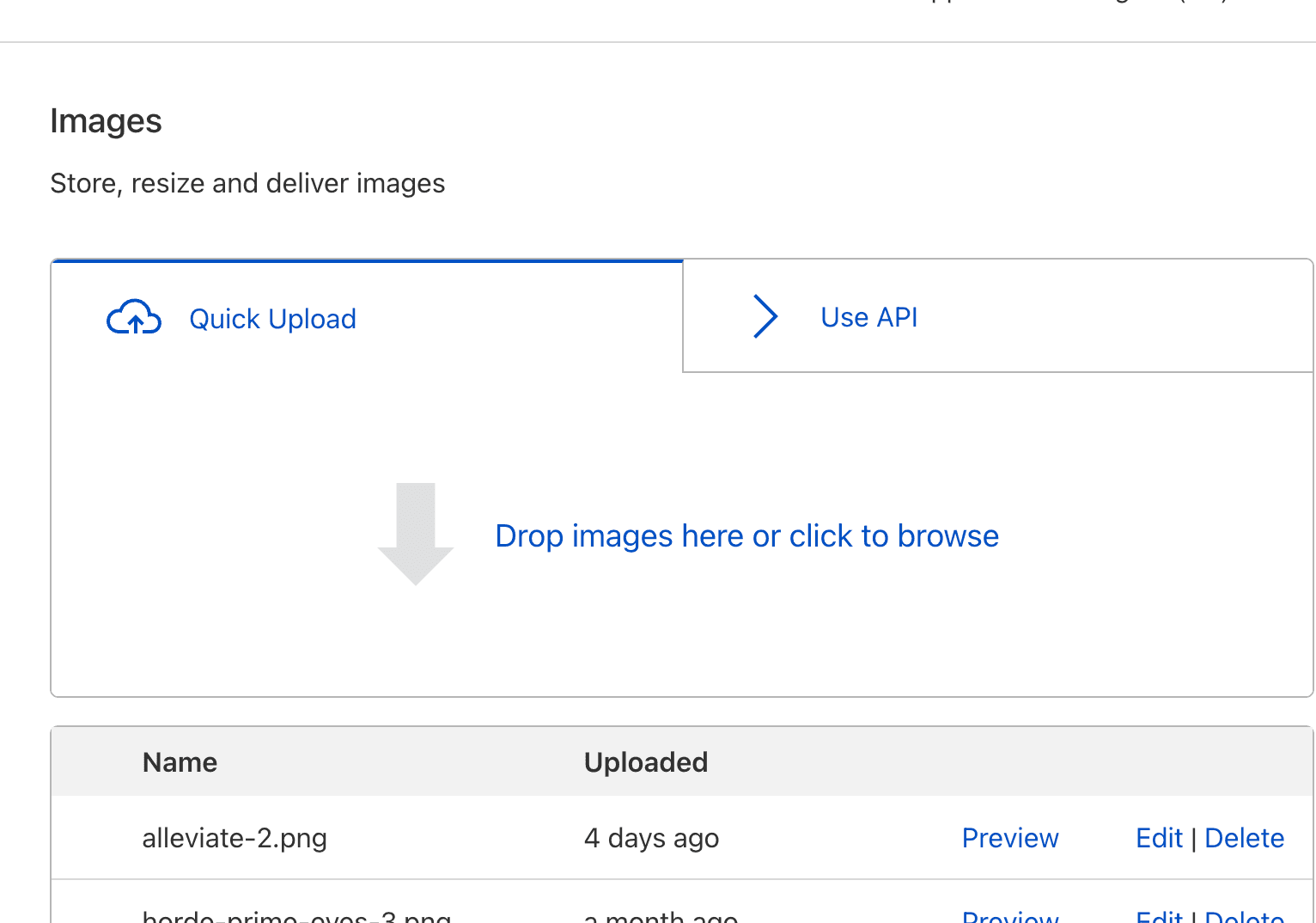
Task: Delete the alleviate-2.png image
Action: coord(1244,838)
